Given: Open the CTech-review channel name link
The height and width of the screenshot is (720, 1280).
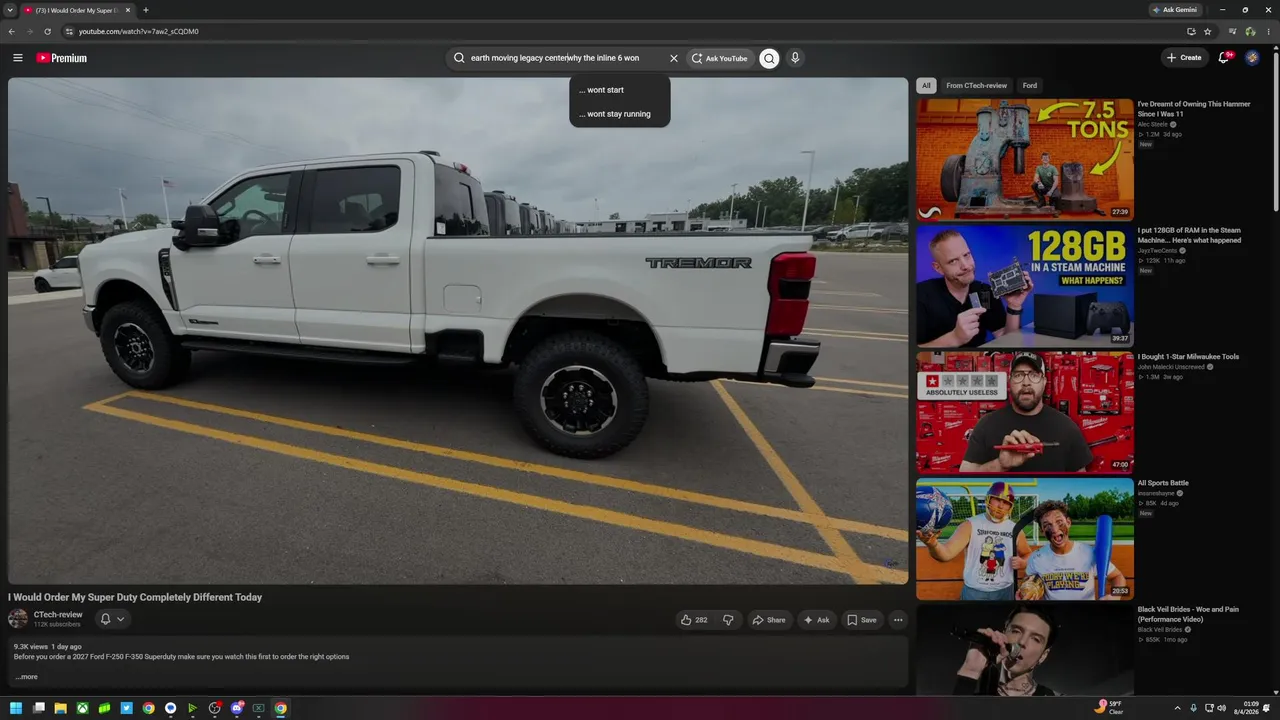Looking at the screenshot, I should pyautogui.click(x=58, y=615).
